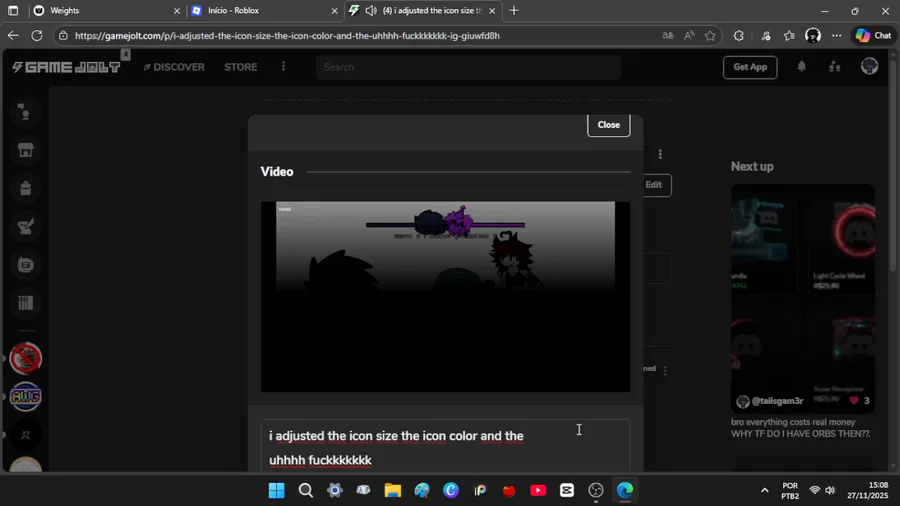
Task: Click the video preview in the dialog
Action: 445,297
